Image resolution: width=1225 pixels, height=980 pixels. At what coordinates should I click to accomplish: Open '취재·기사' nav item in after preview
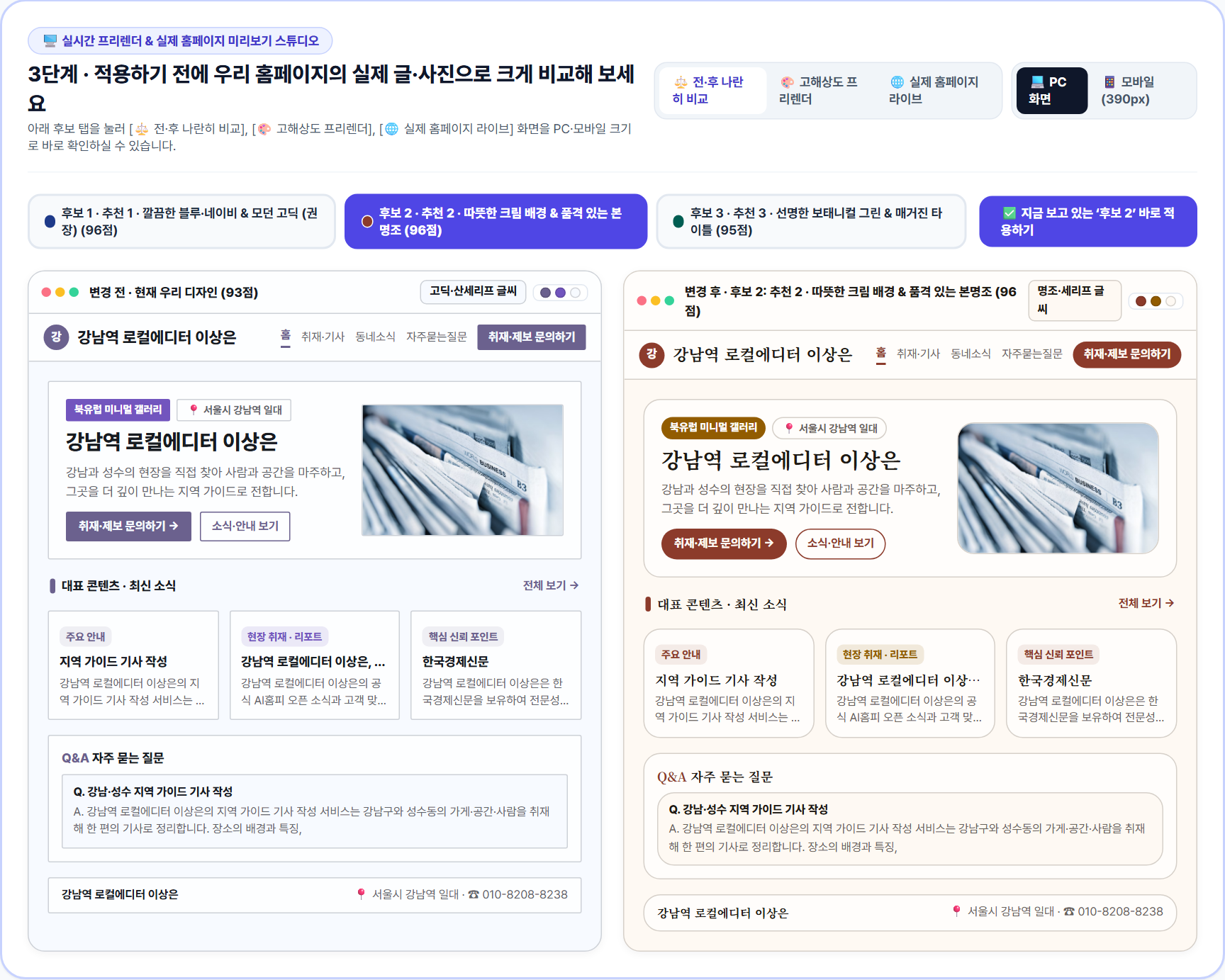point(919,354)
